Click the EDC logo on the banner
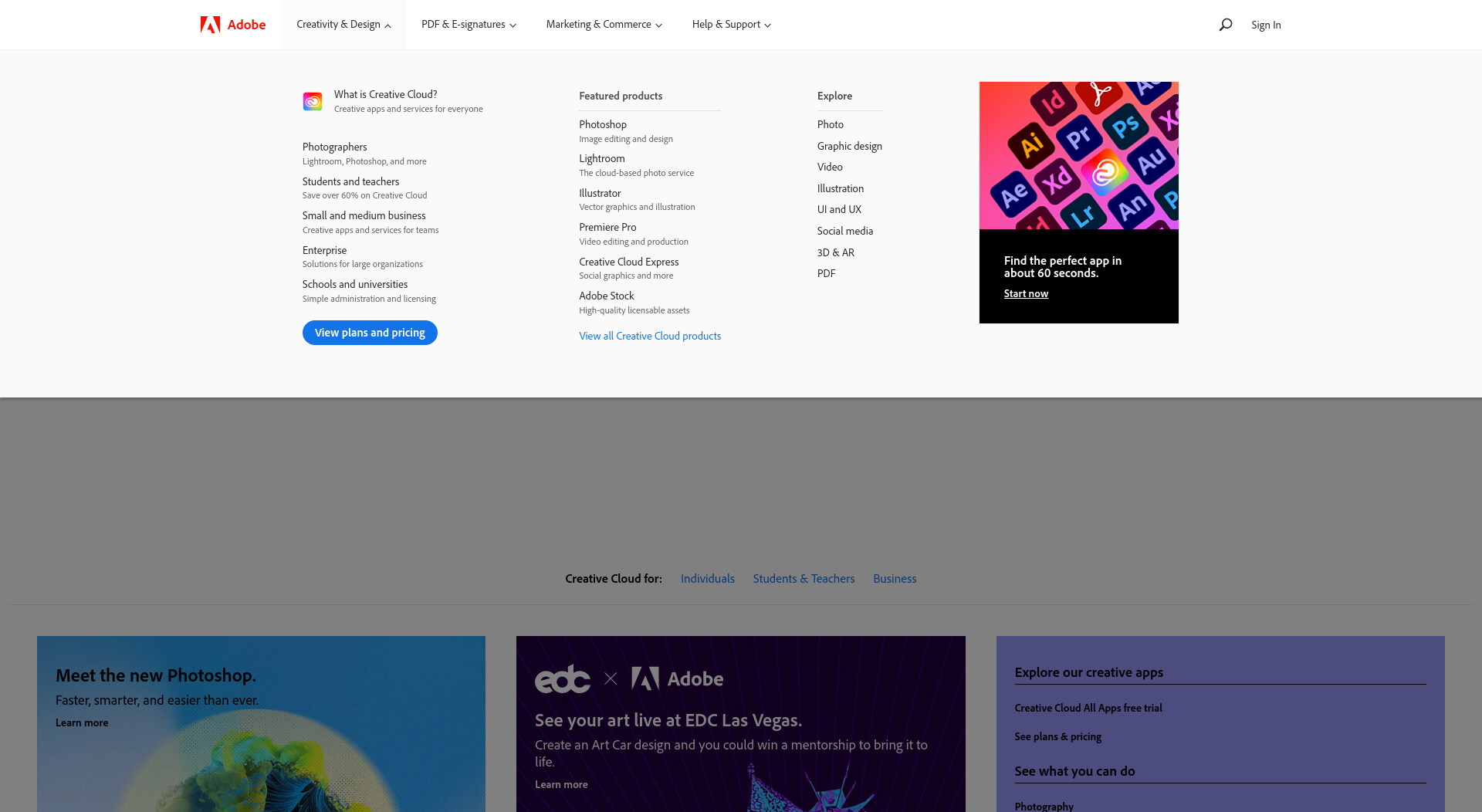This screenshot has height=812, width=1482. (x=562, y=679)
